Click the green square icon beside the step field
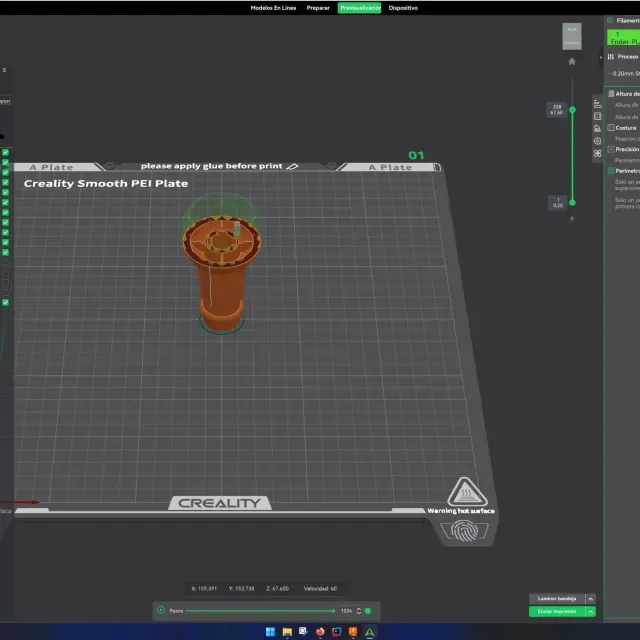The image size is (640, 640). [368, 611]
